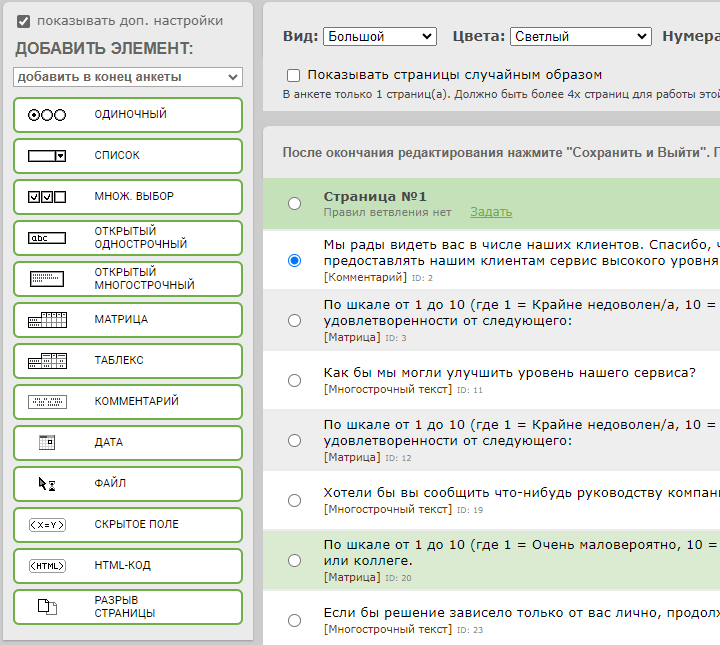Viewport: 720px width, 645px height.
Task: Click the МНОЖ. ВЫБОР checkboxes icon
Action: (47, 197)
